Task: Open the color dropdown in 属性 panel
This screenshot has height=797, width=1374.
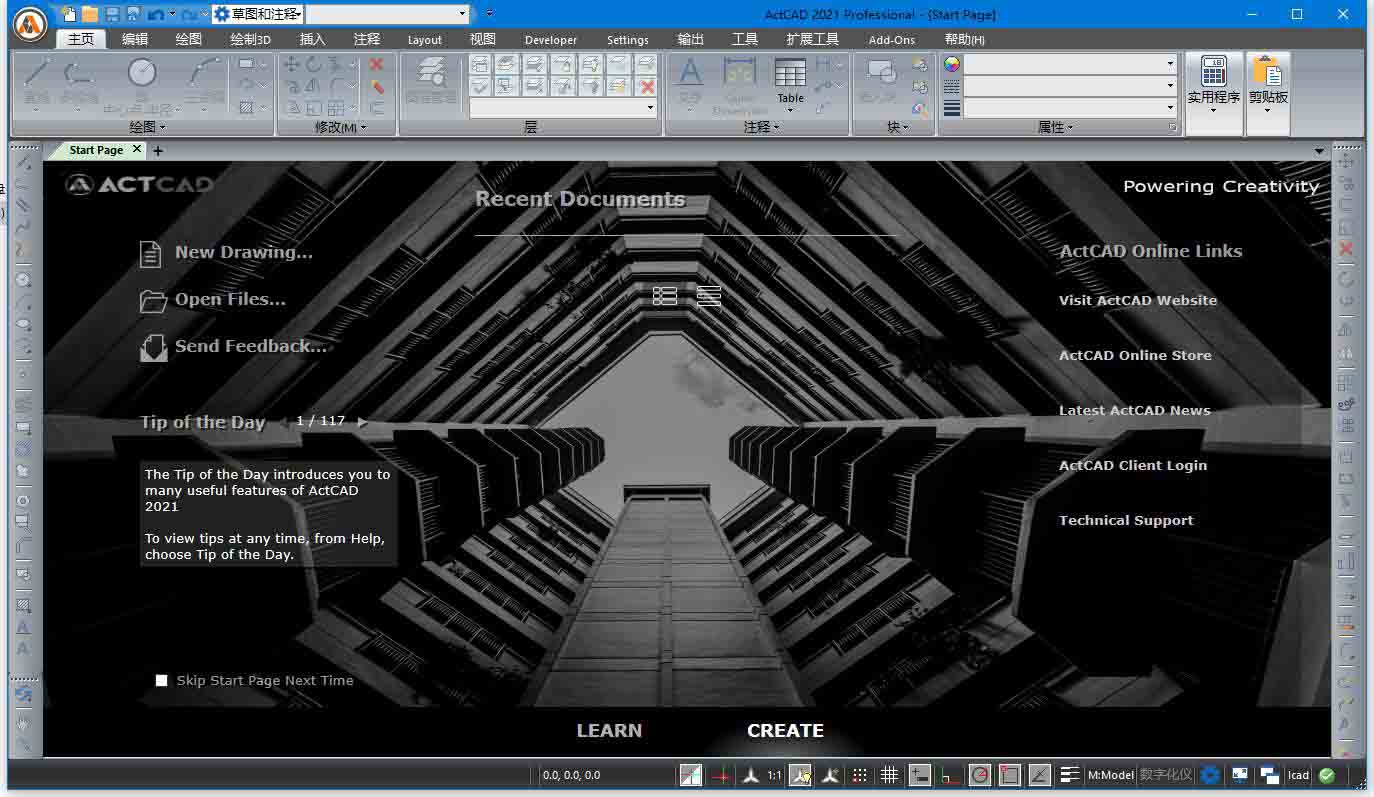Action: 1070,63
